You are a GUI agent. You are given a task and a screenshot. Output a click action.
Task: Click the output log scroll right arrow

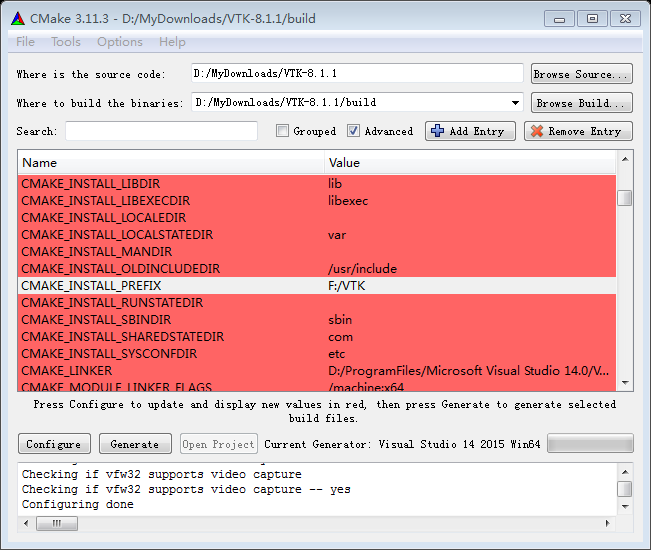(608, 523)
